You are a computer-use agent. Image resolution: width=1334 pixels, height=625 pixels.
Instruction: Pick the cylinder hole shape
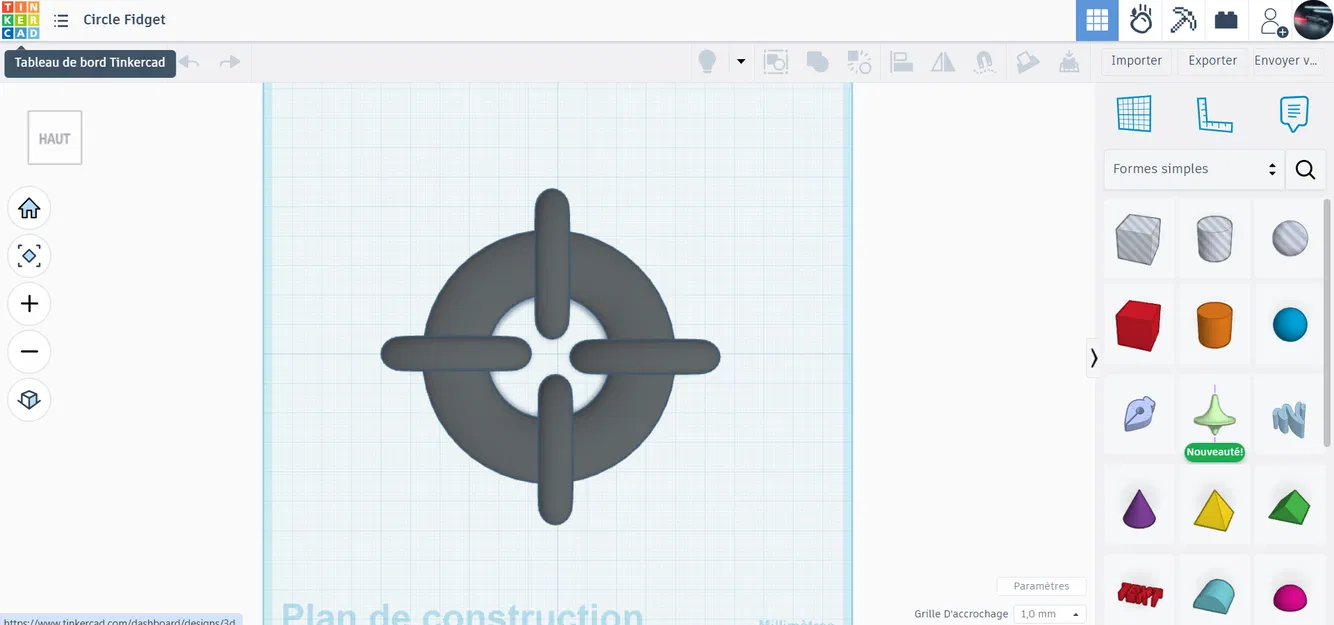pyautogui.click(x=1214, y=239)
